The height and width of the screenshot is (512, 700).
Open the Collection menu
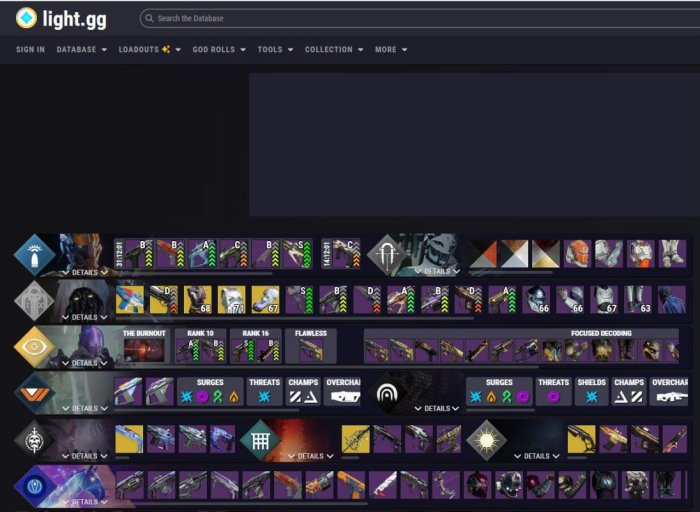coord(333,49)
